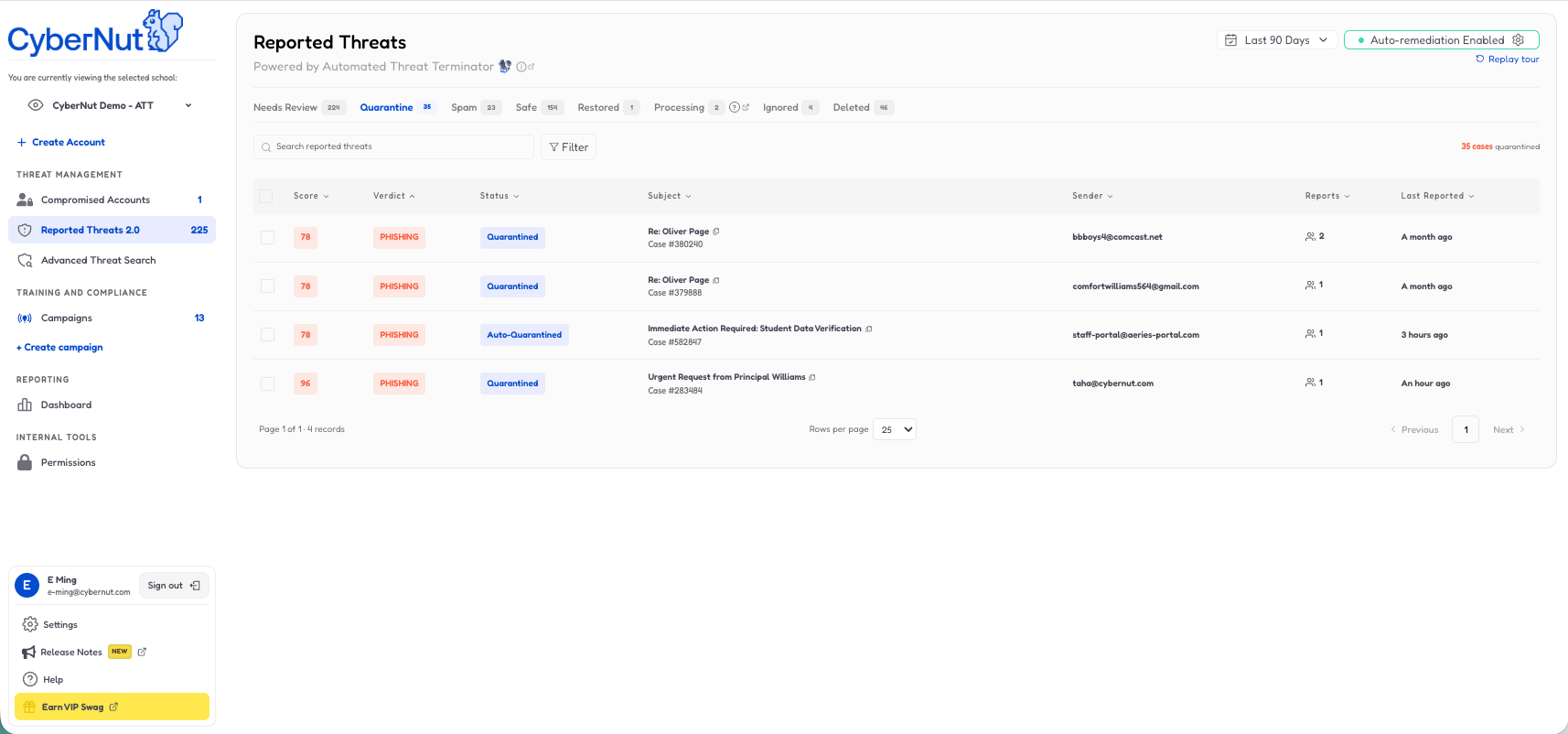
Task: Click the Replay tour refresh icon
Action: pyautogui.click(x=1480, y=59)
